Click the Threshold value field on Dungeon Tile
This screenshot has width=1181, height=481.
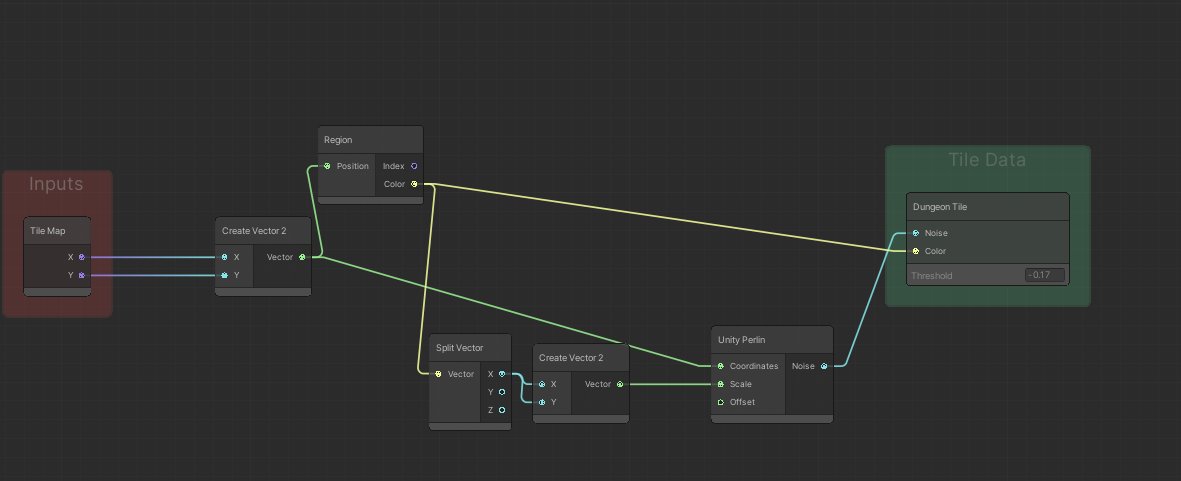coord(1045,276)
